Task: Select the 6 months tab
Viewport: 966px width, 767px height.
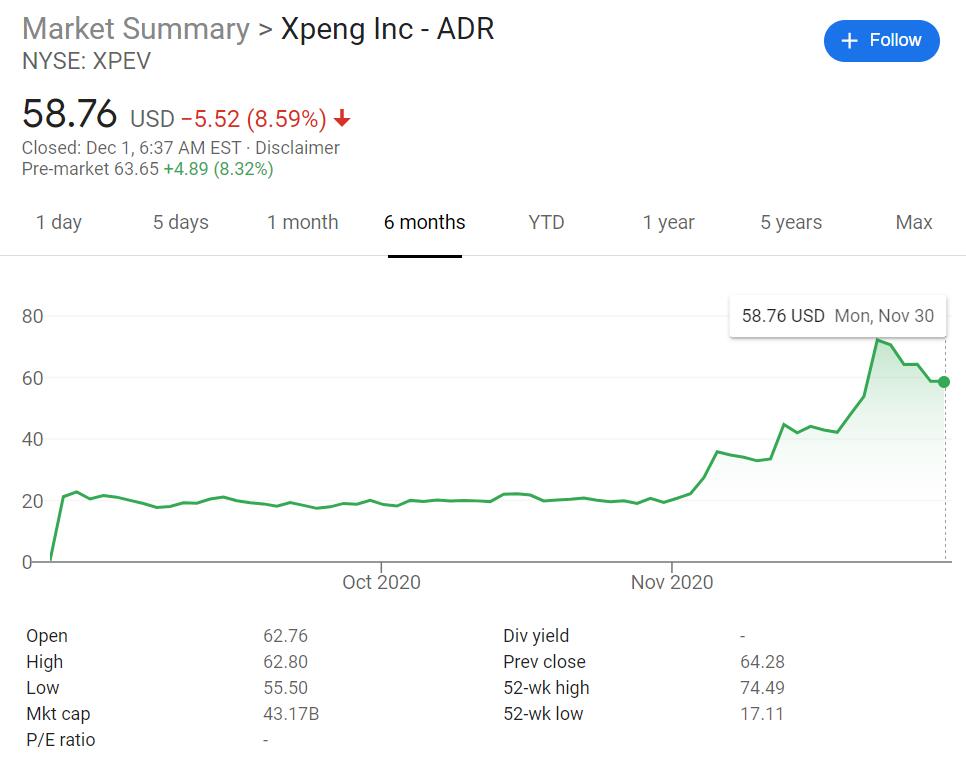Action: point(424,222)
